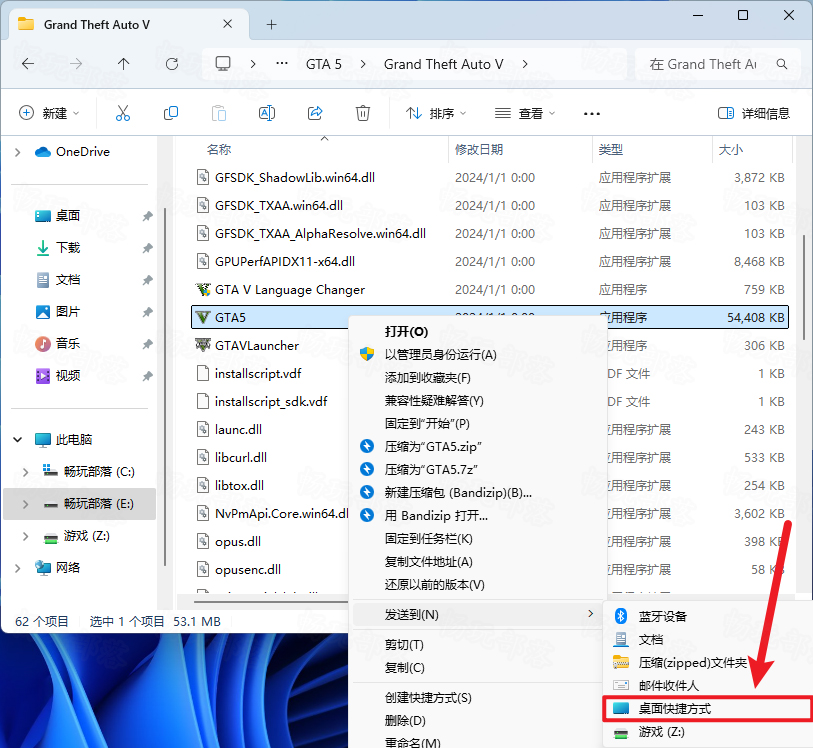
Task: Click 以管理员身份运行(A) run as admin
Action: click(440, 355)
